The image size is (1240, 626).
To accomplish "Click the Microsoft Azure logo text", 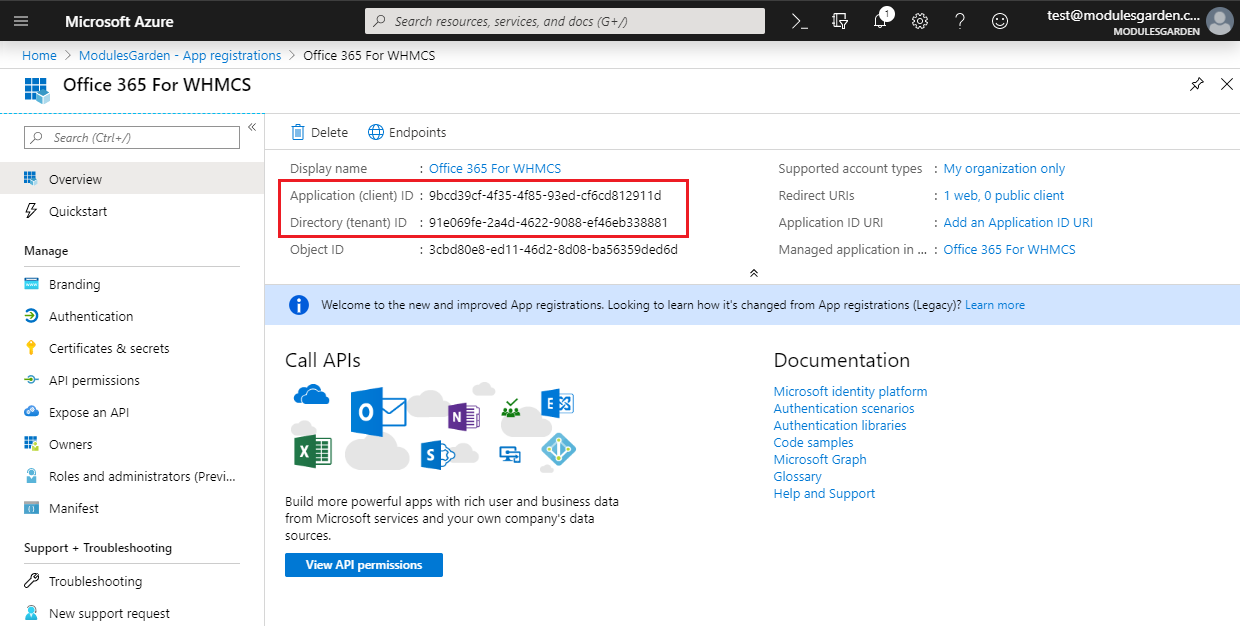I will click(x=119, y=21).
